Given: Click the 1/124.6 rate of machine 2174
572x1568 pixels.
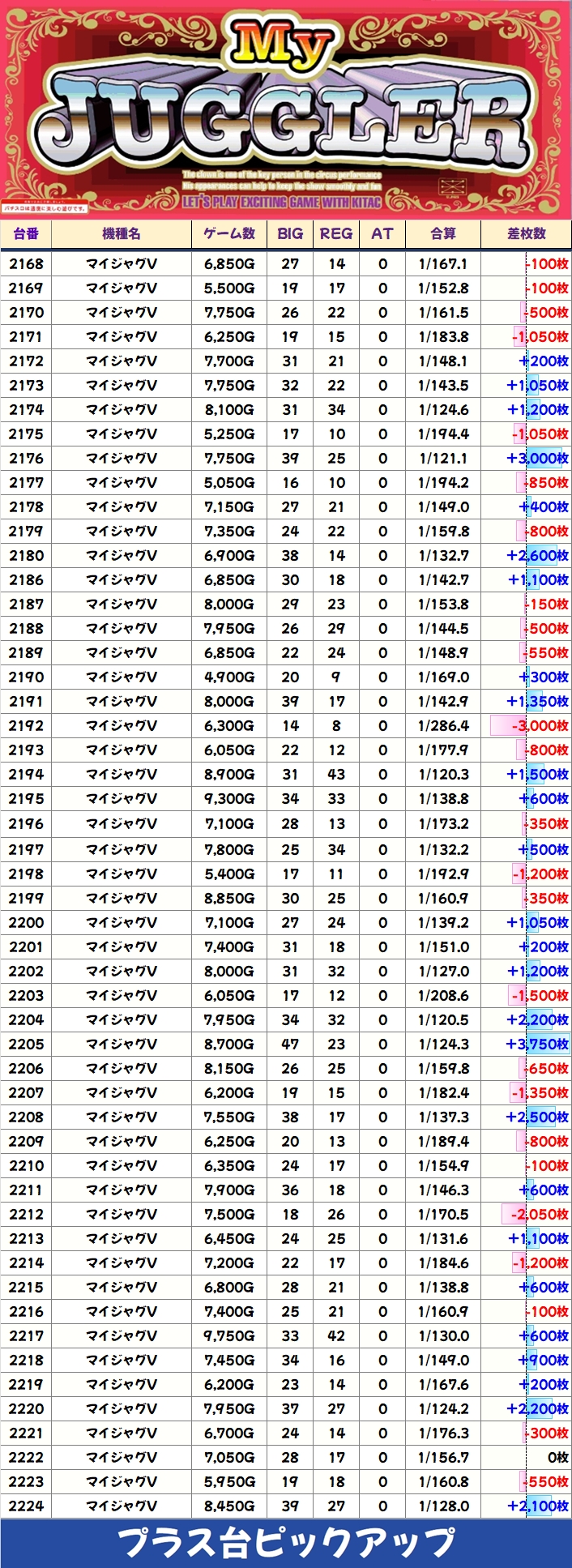Looking at the screenshot, I should 443,410.
